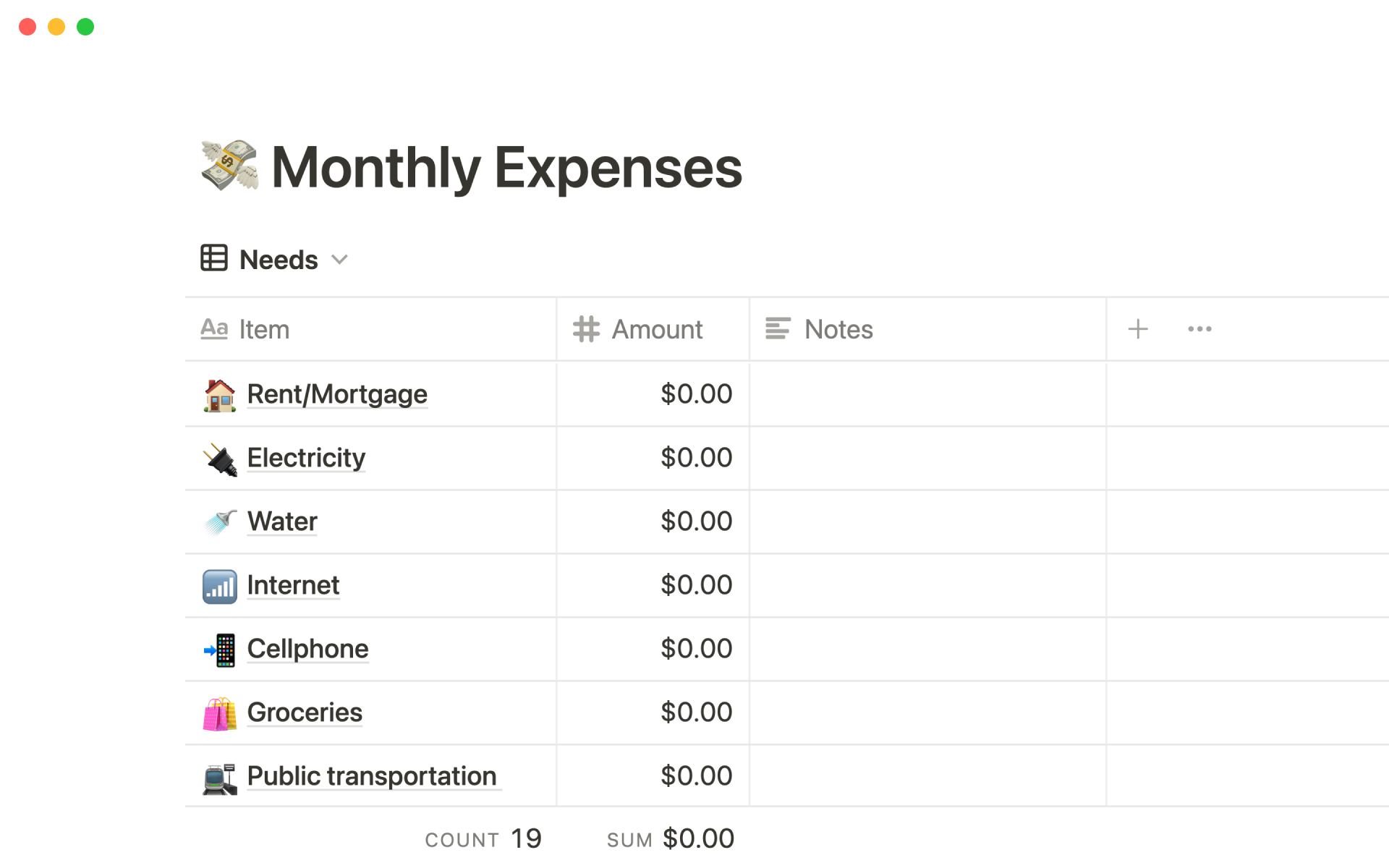This screenshot has height=868, width=1389.
Task: Click the shower emoji beside Water
Action: coord(219,521)
